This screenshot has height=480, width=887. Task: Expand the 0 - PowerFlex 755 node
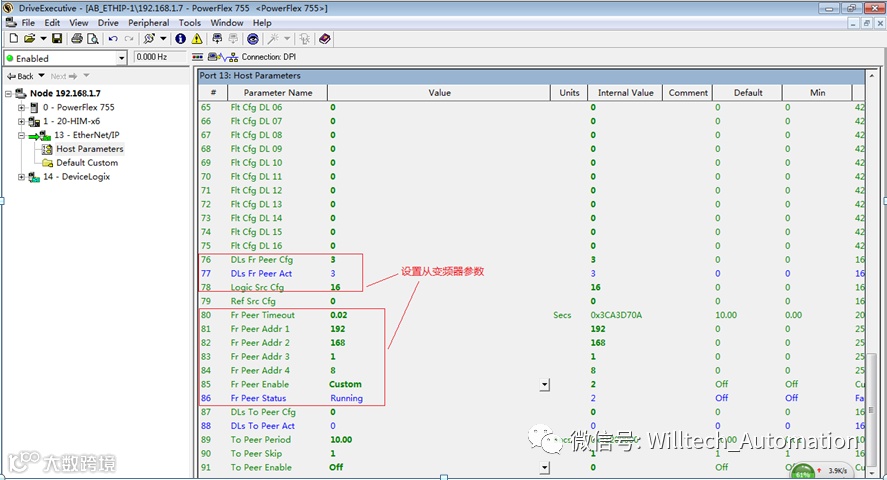(21, 107)
